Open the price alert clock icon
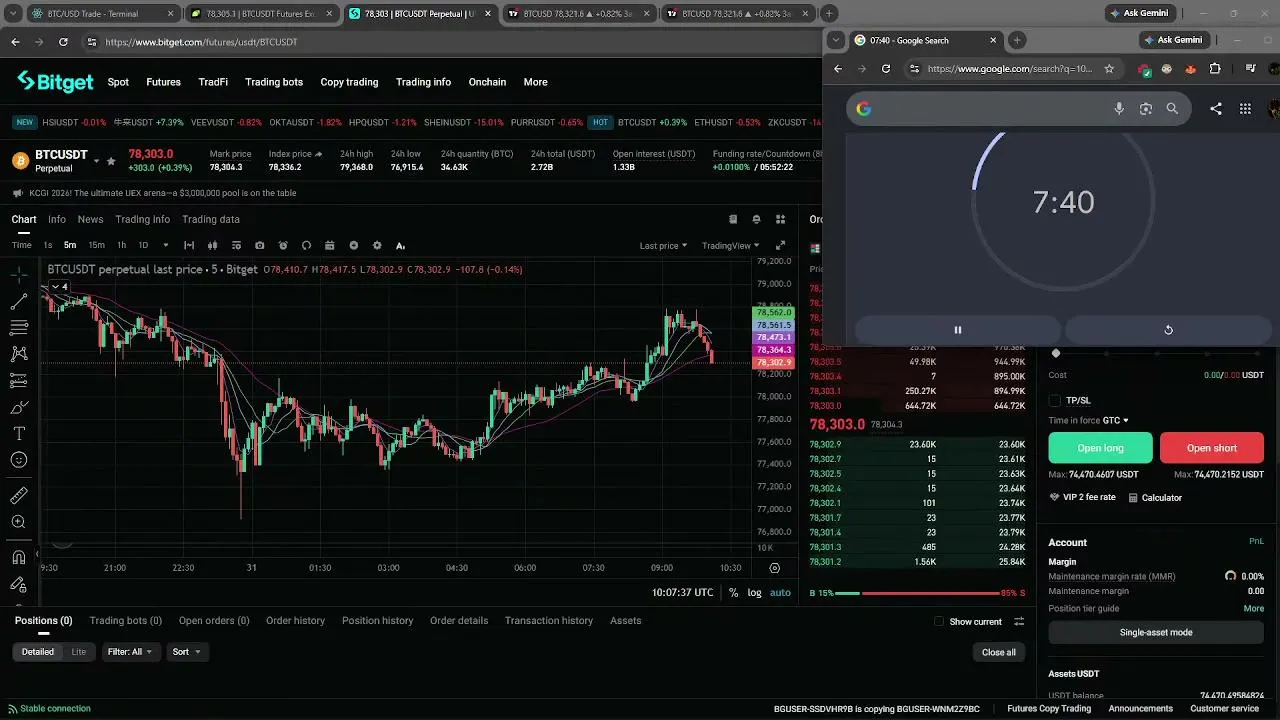Image resolution: width=1280 pixels, height=720 pixels. (283, 245)
